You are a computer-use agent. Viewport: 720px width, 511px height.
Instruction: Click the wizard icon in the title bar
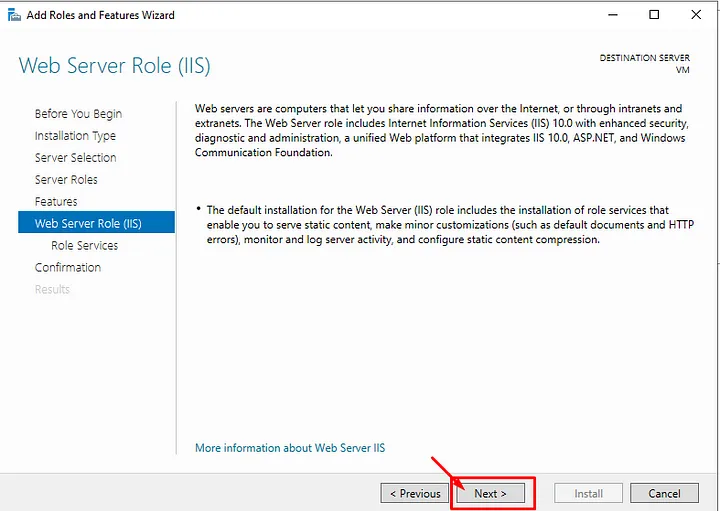pos(14,15)
